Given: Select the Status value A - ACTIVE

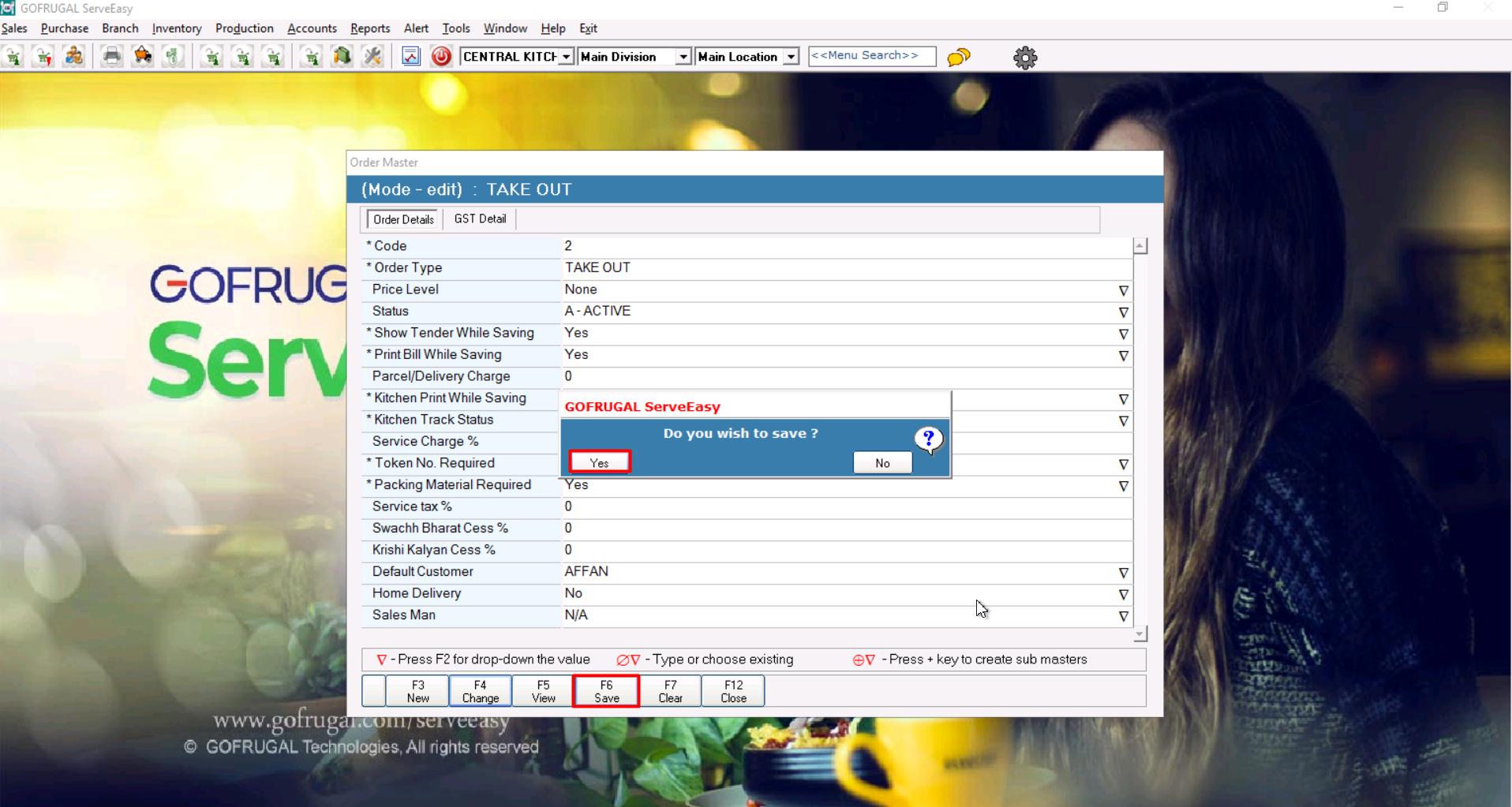Looking at the screenshot, I should tap(597, 312).
